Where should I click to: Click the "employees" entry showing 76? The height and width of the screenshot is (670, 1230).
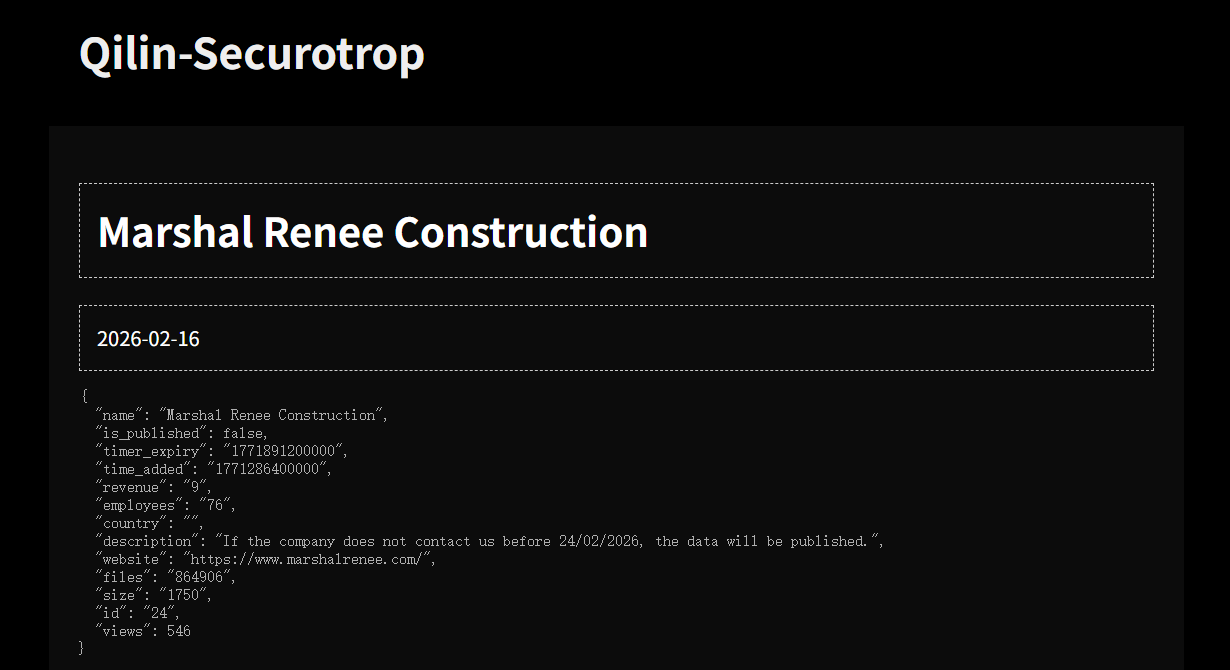[165, 505]
